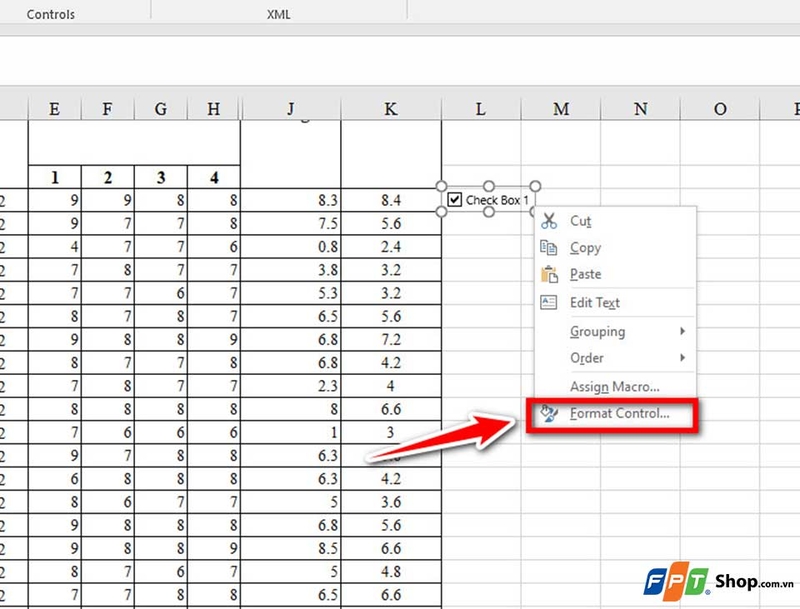Click the Format Control paintbrush icon
This screenshot has height=609, width=800.
pyautogui.click(x=548, y=414)
